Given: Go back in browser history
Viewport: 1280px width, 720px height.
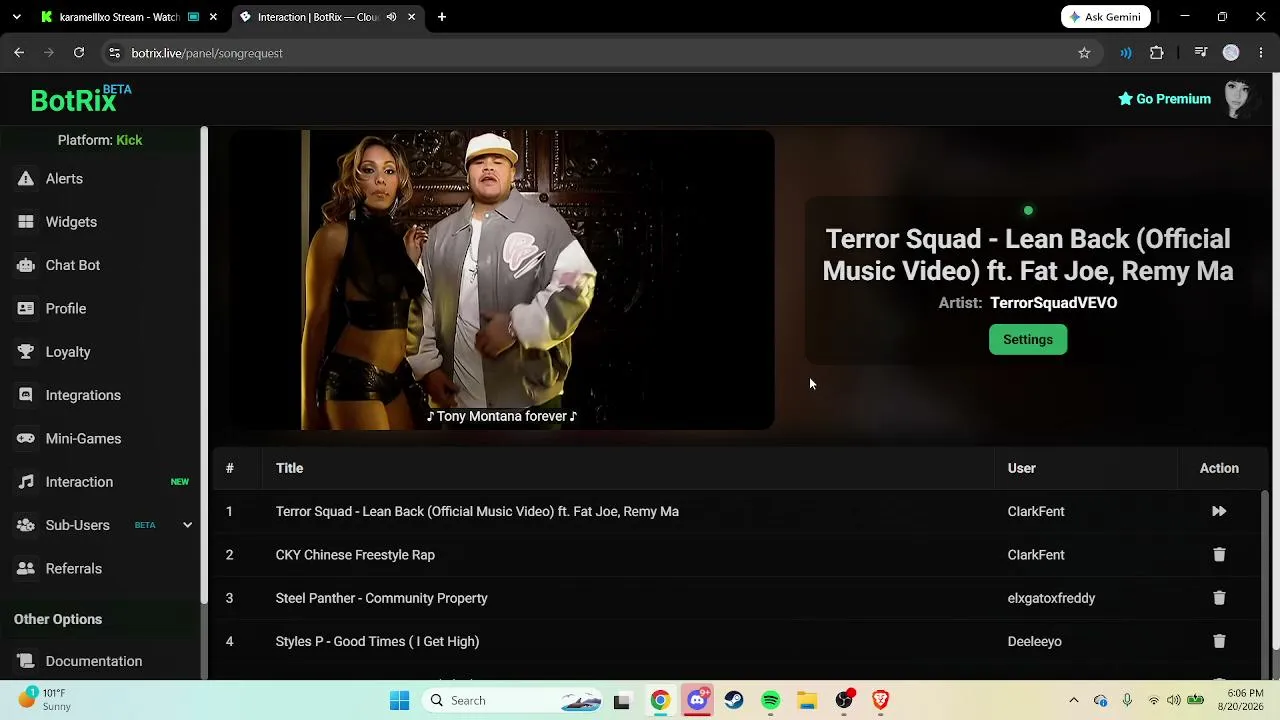Looking at the screenshot, I should click(x=19, y=53).
